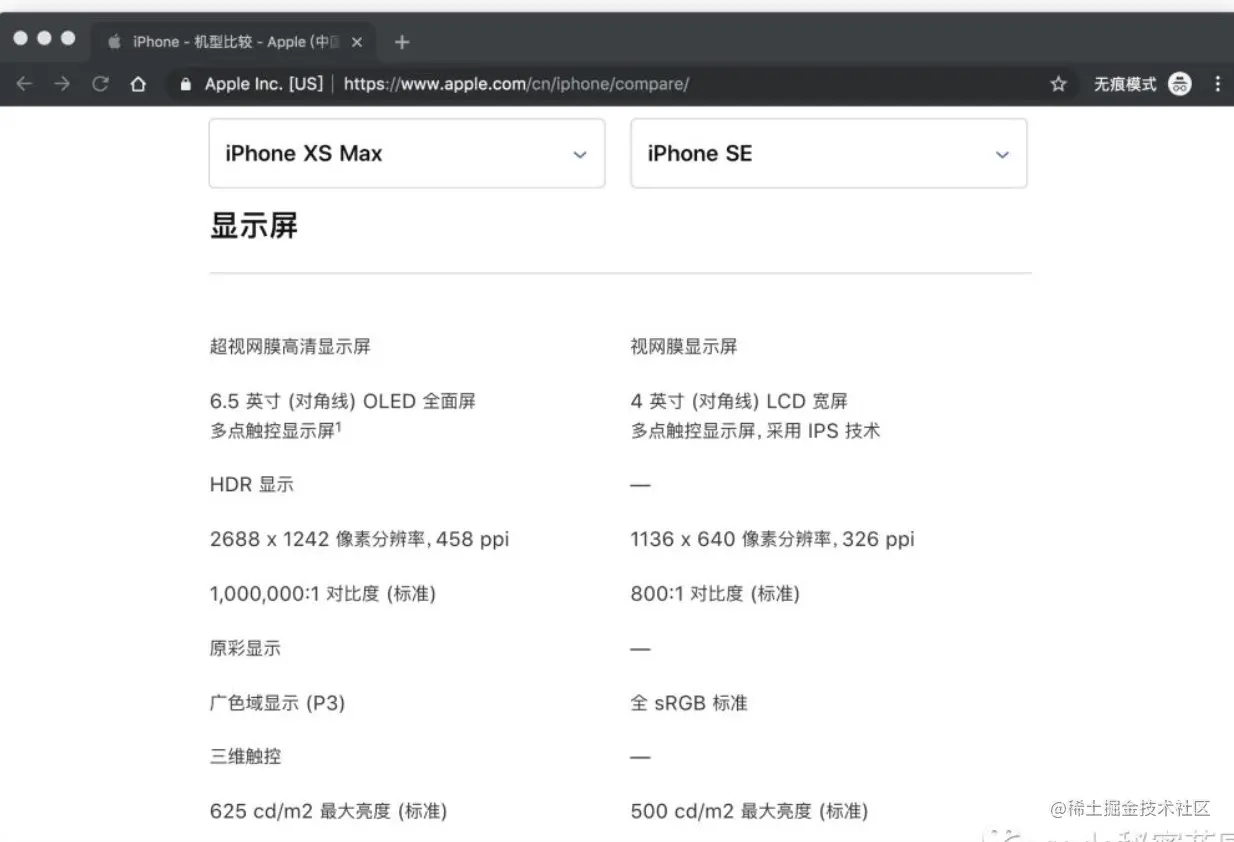The image size is (1234, 842).
Task: Select the 显示屏 section heading
Action: 254,225
